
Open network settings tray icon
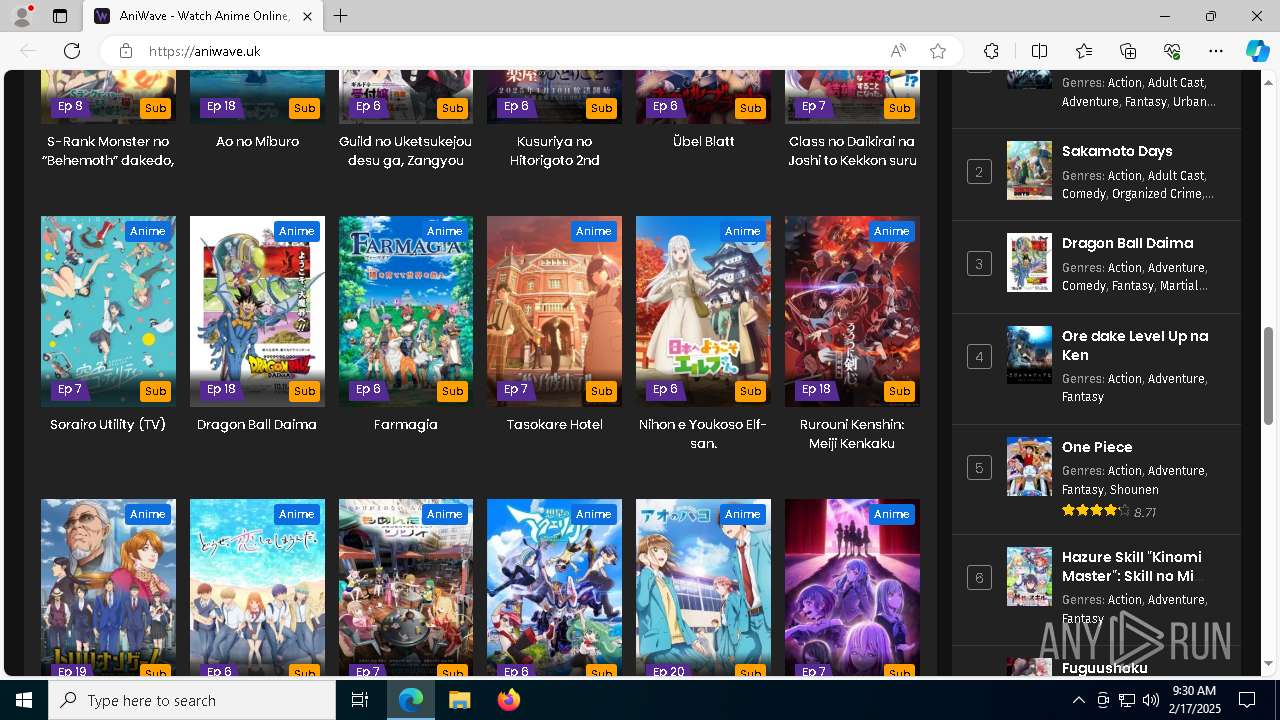tap(1126, 700)
